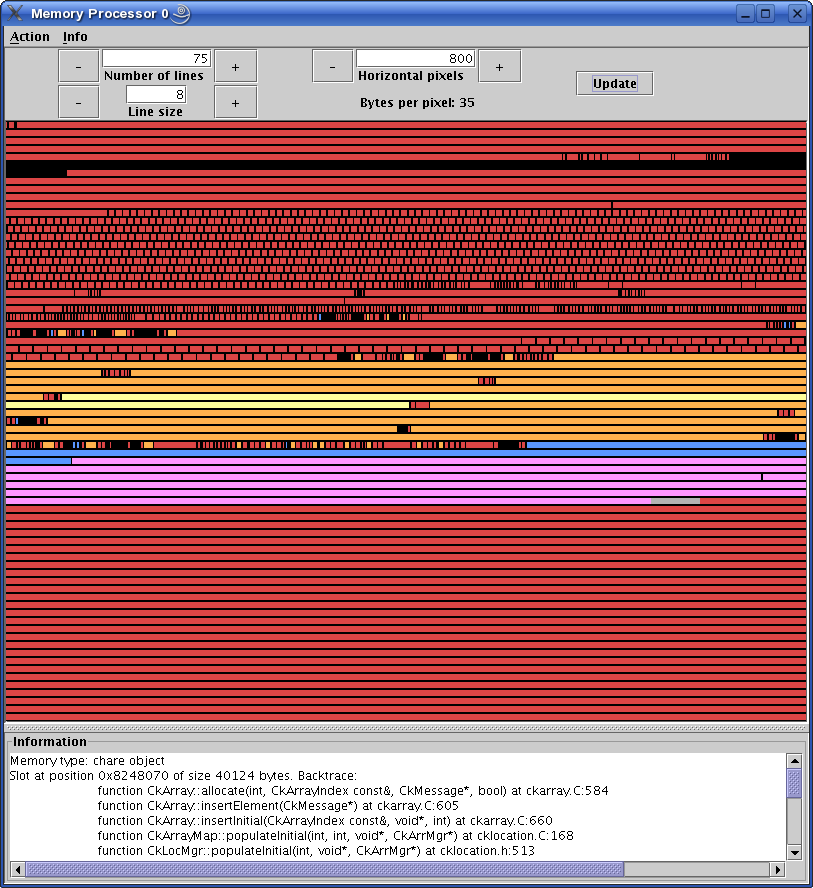813x888 pixels.
Task: Focus the Line size input field
Action: 156,95
